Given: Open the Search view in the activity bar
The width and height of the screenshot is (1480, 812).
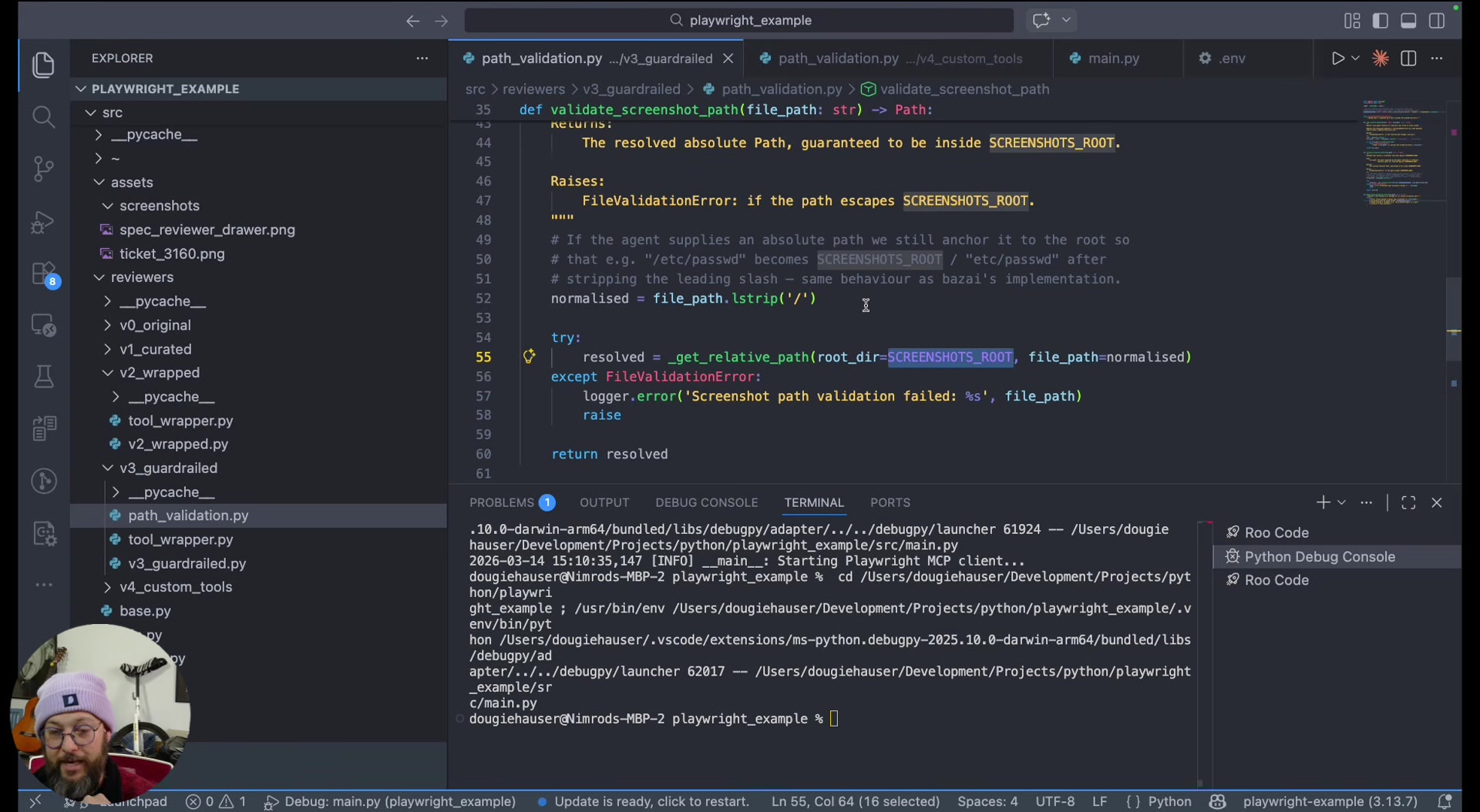Looking at the screenshot, I should tap(44, 116).
